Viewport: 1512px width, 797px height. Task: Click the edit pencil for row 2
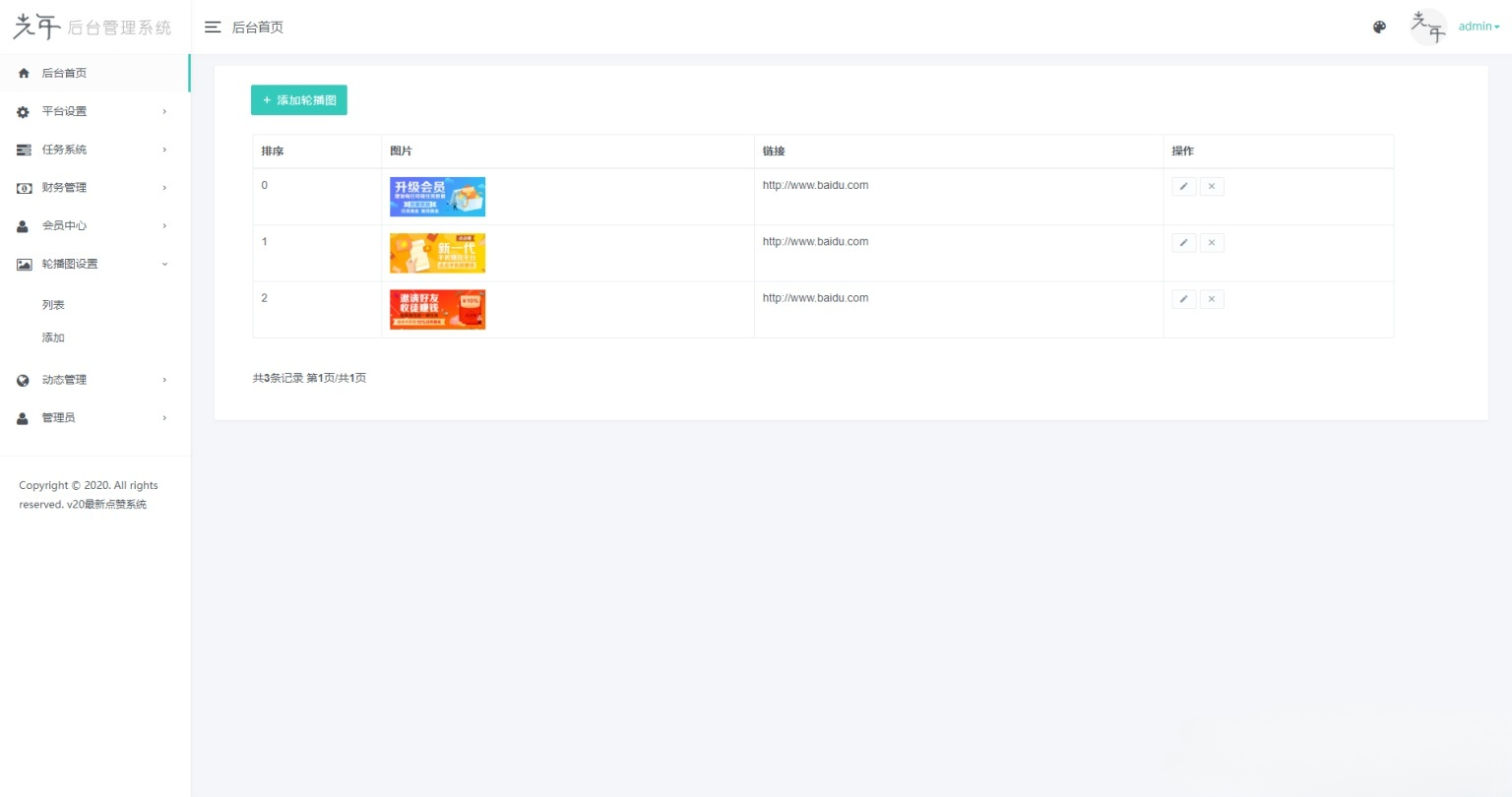[x=1184, y=299]
